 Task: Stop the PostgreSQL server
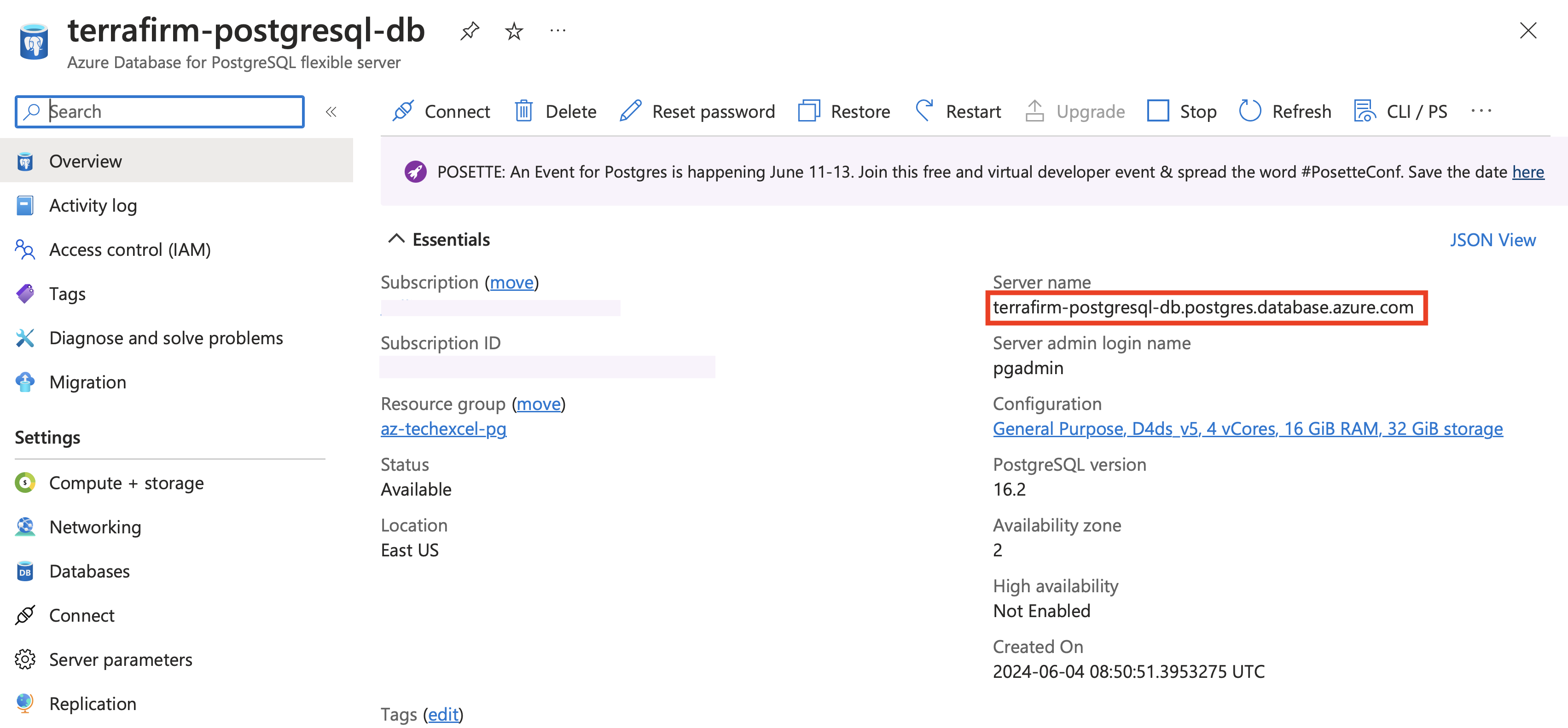pyautogui.click(x=1181, y=111)
